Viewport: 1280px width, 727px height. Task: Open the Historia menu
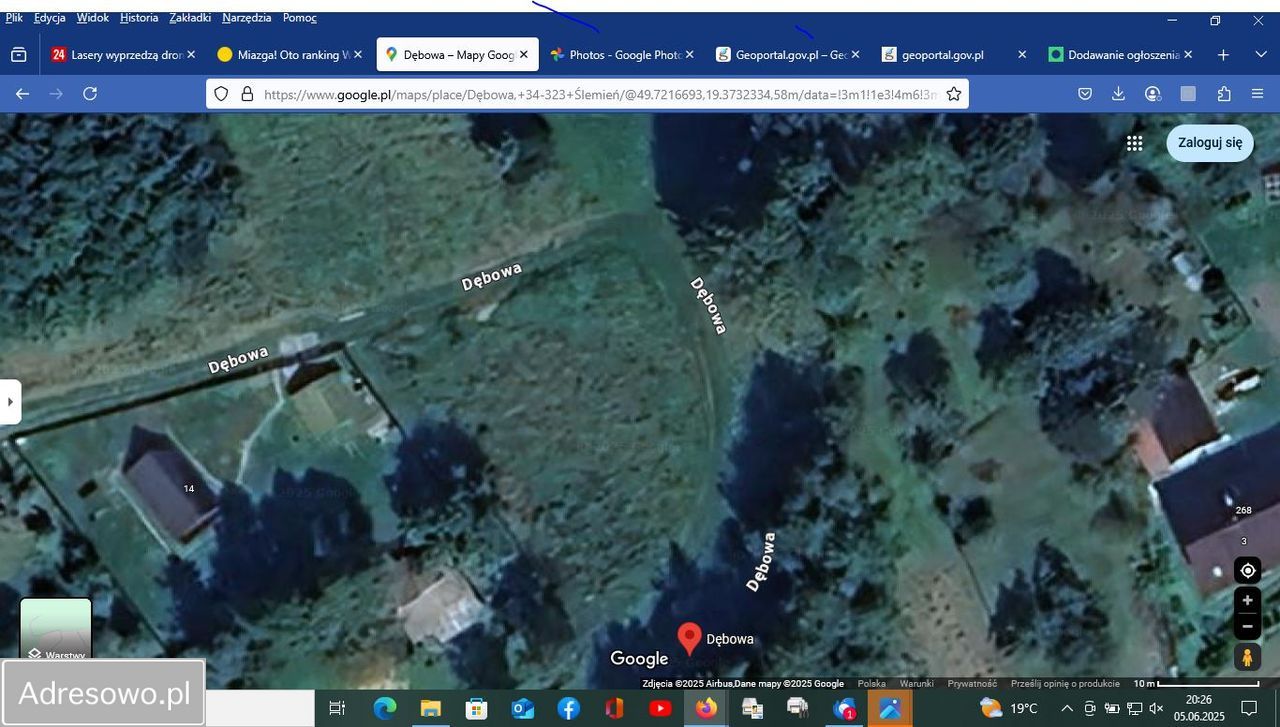pos(139,18)
